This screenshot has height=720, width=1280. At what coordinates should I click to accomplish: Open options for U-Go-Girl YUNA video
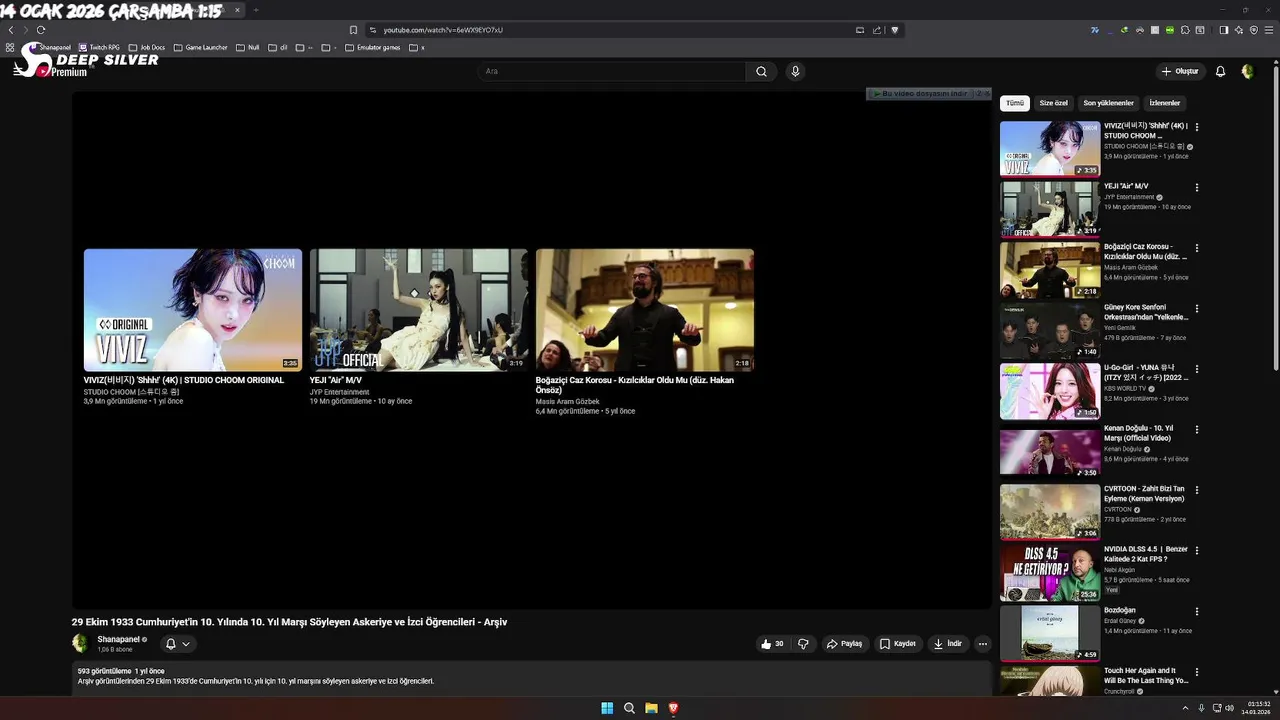point(1196,369)
